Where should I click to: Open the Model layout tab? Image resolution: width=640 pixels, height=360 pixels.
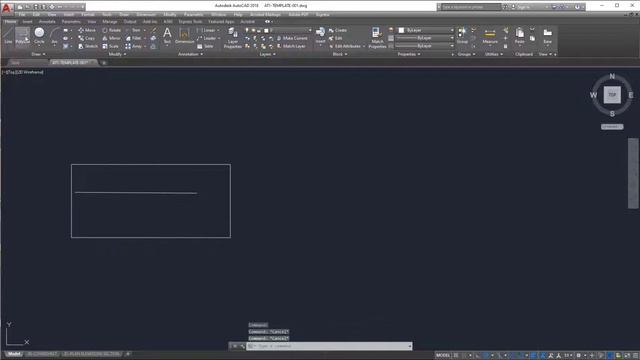point(13,354)
